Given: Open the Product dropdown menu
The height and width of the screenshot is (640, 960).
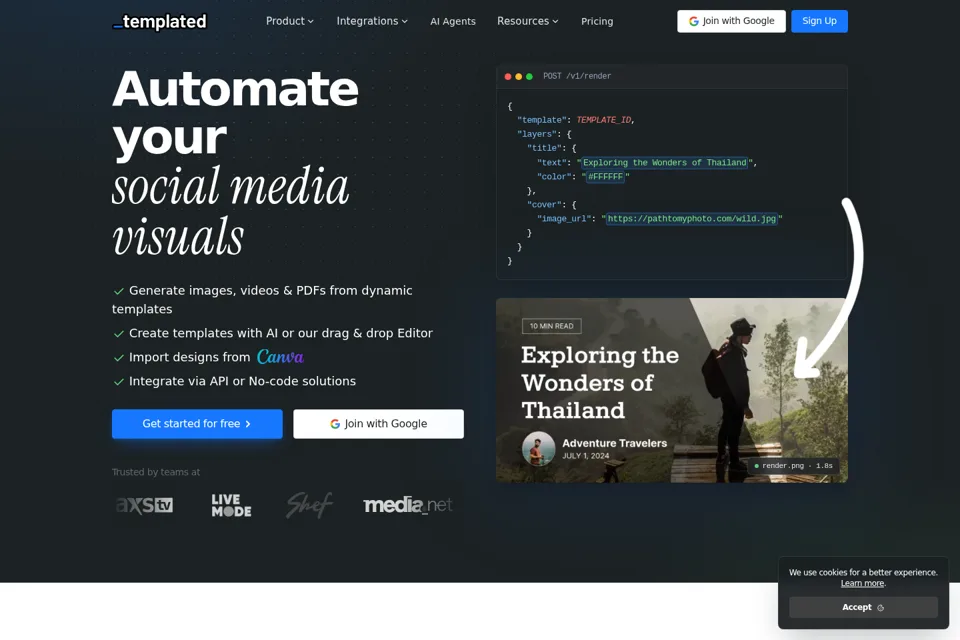Looking at the screenshot, I should tap(290, 21).
